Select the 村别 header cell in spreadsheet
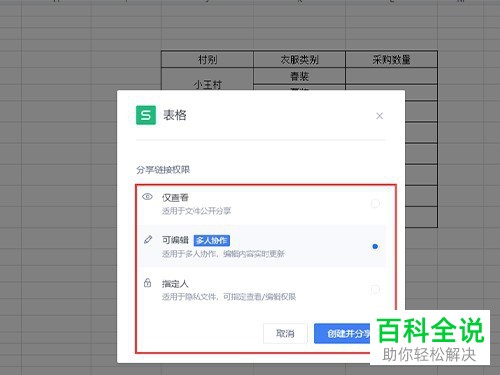The width and height of the screenshot is (500, 375). [207, 59]
